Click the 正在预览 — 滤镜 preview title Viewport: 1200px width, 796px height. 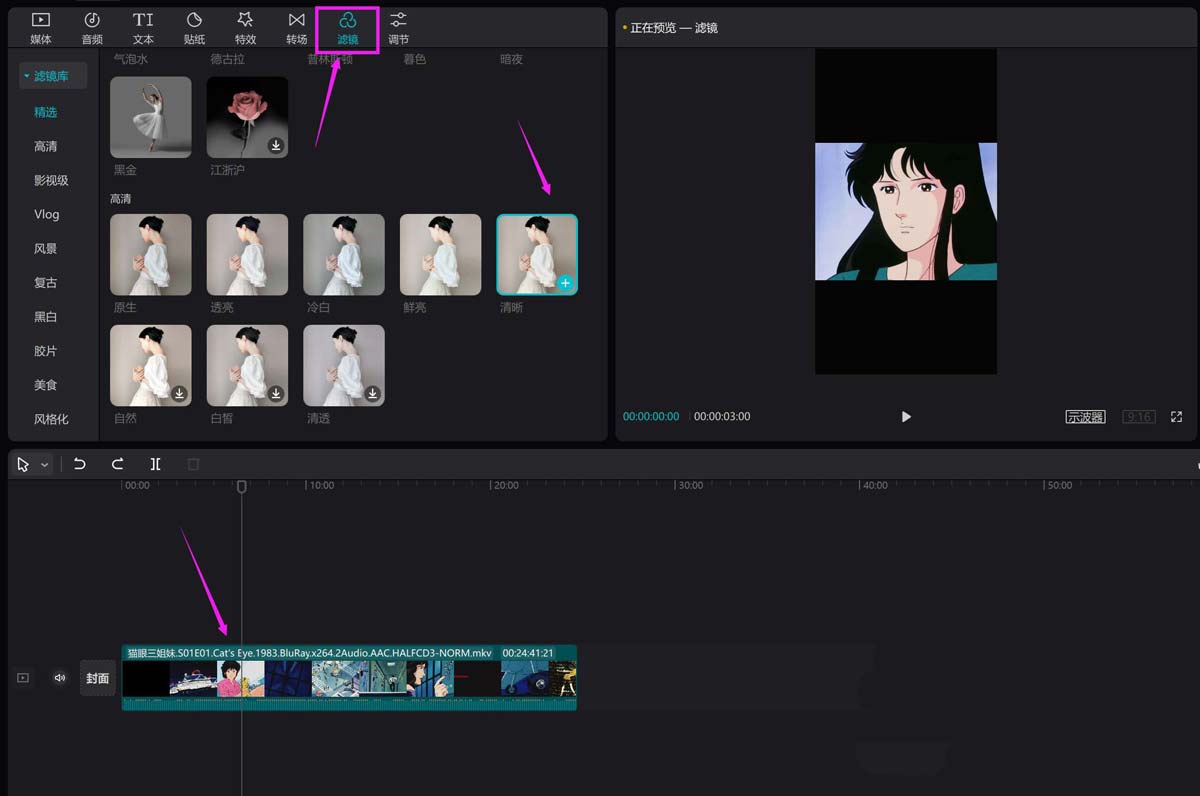point(674,28)
